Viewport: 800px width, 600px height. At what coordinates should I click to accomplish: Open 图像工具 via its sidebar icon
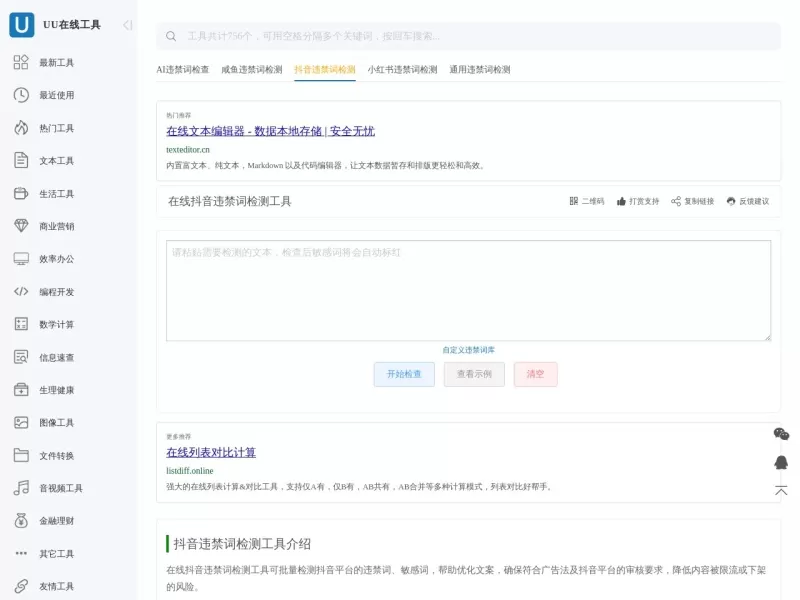21,422
